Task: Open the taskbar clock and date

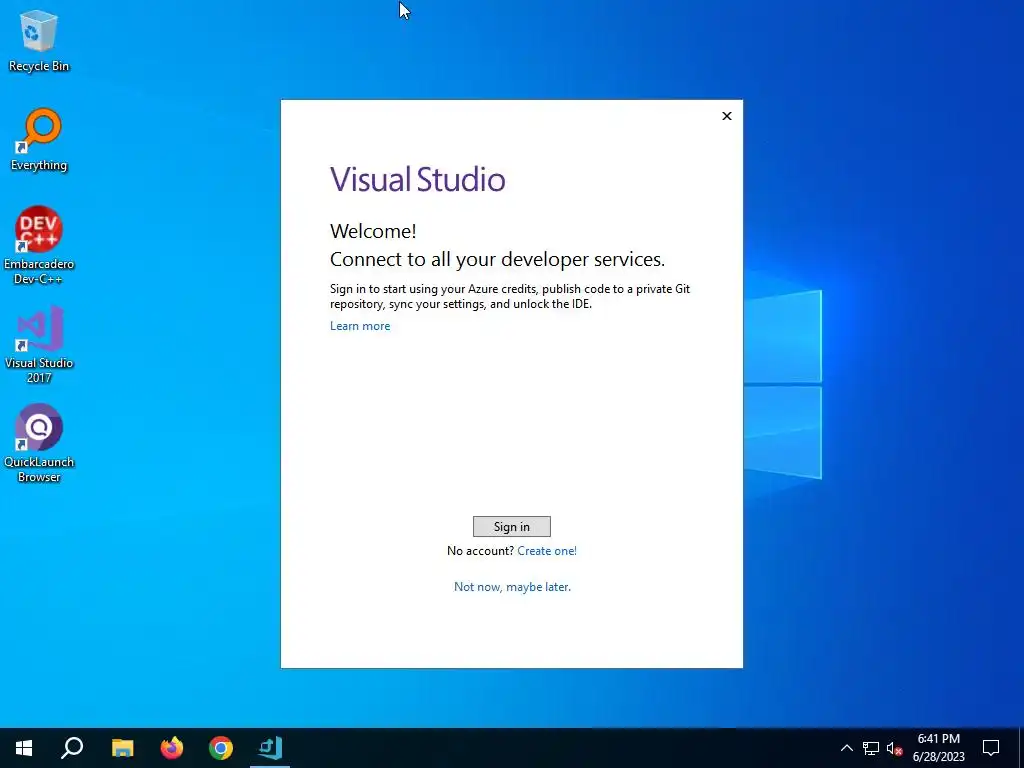Action: [x=938, y=748]
